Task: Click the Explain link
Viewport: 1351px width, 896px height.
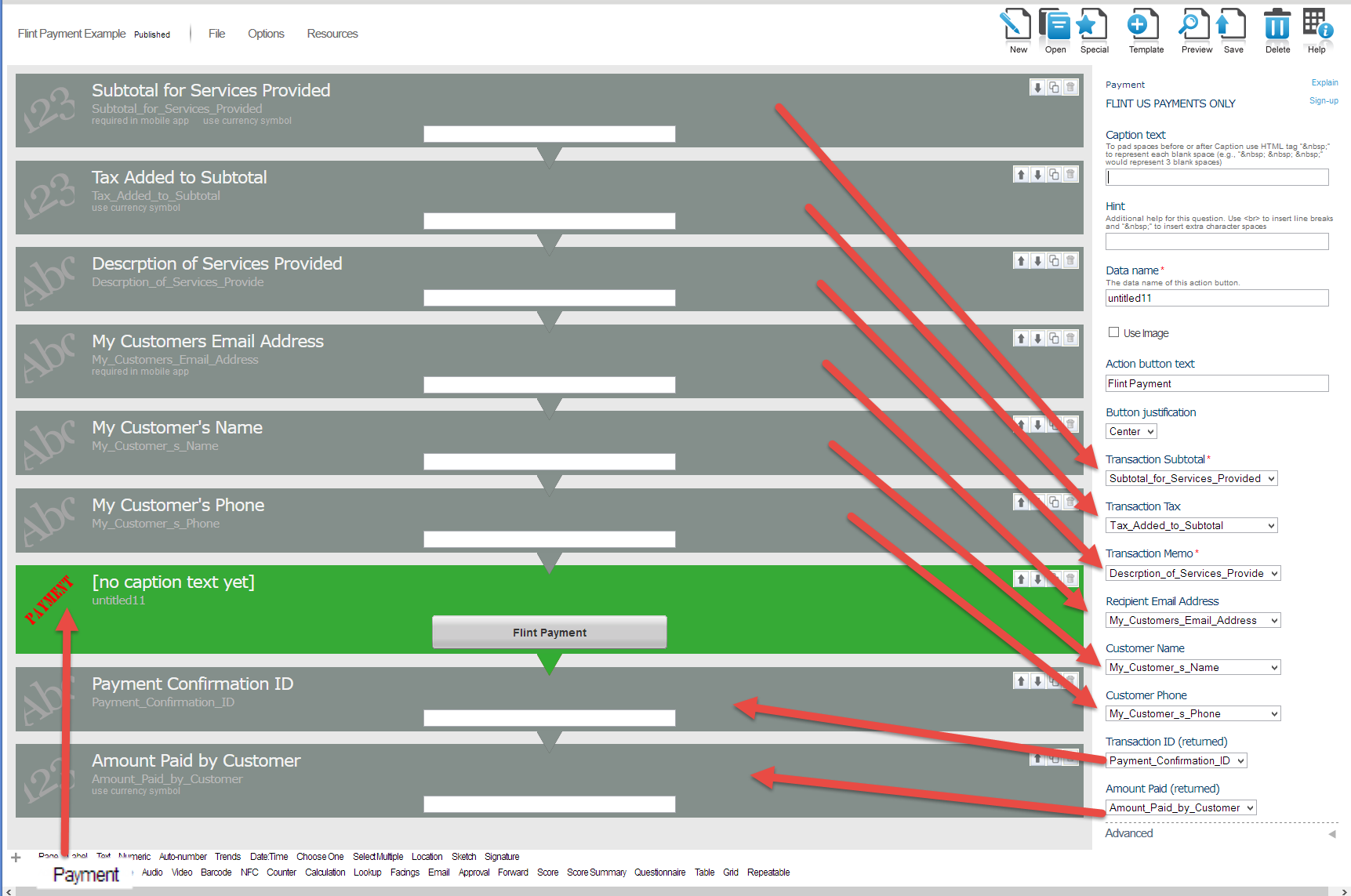Action: (1324, 82)
